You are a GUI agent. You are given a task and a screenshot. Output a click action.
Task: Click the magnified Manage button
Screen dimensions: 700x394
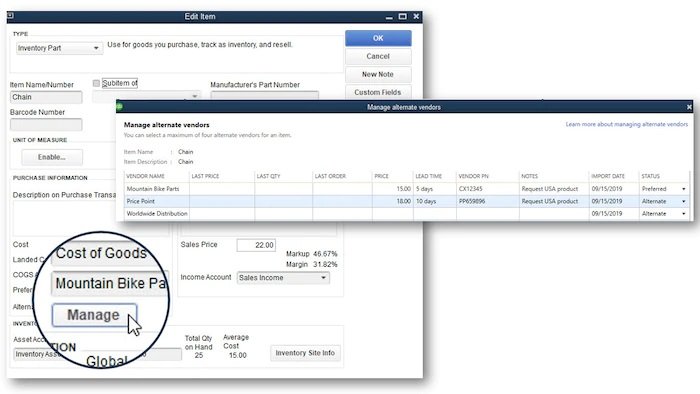click(x=94, y=315)
